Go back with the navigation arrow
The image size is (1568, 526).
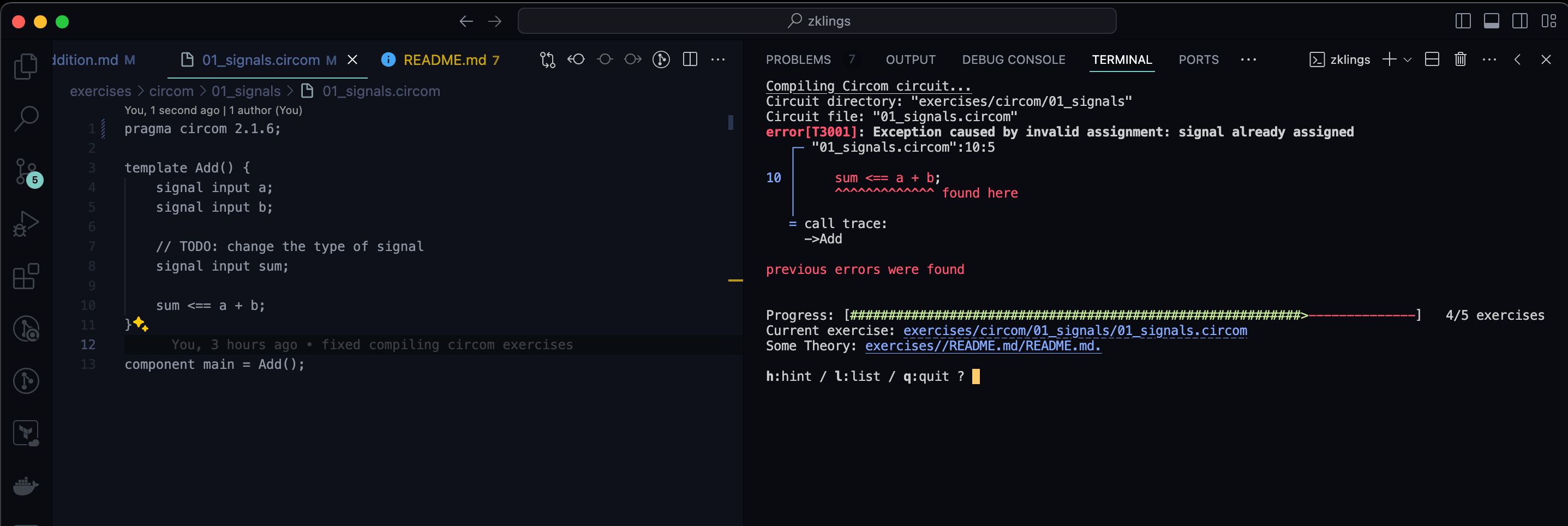pos(466,21)
